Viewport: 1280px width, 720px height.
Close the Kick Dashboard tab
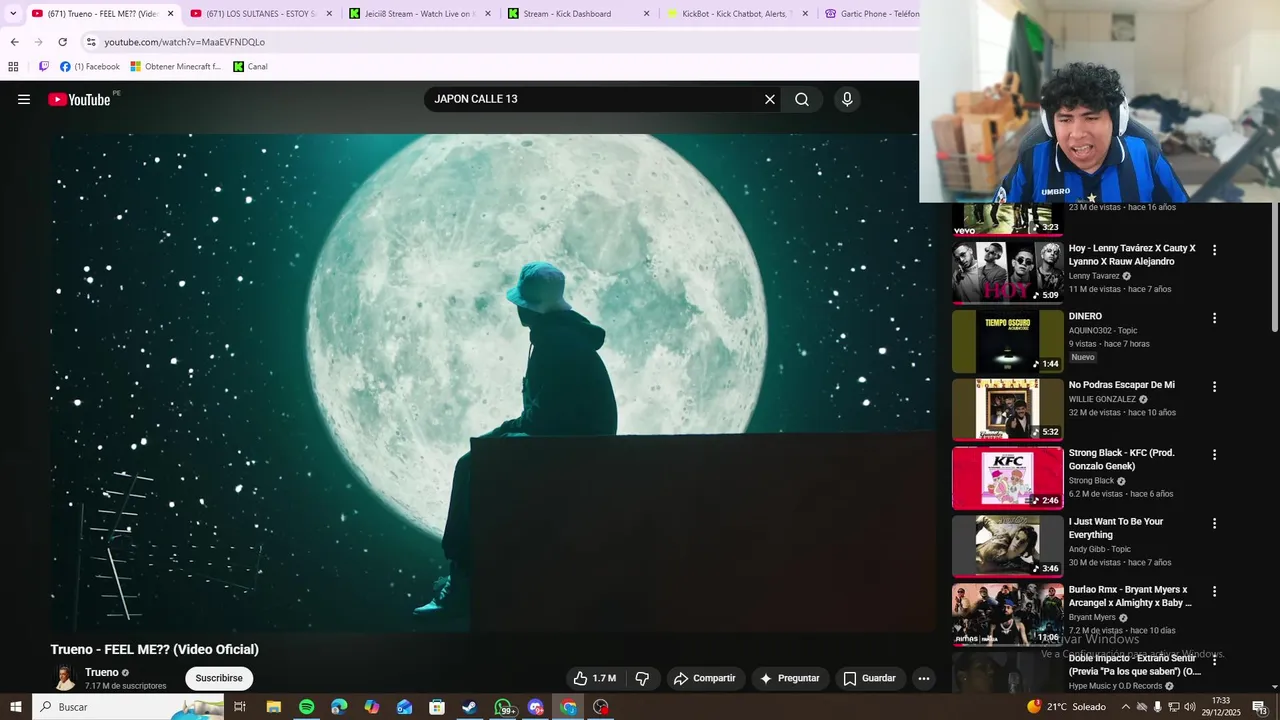646,14
